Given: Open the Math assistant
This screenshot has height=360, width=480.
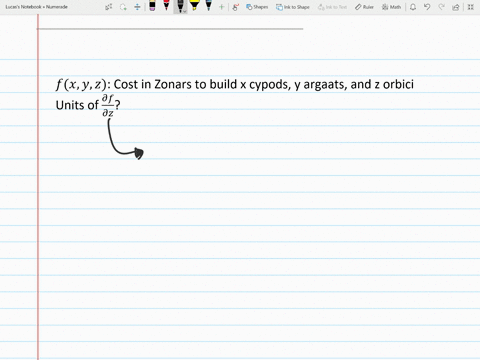Looking at the screenshot, I should click(391, 7).
